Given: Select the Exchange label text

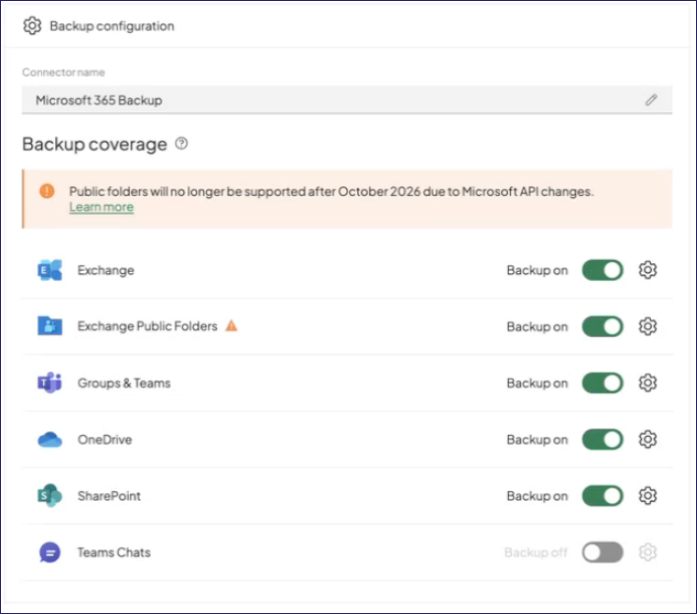Looking at the screenshot, I should 106,270.
